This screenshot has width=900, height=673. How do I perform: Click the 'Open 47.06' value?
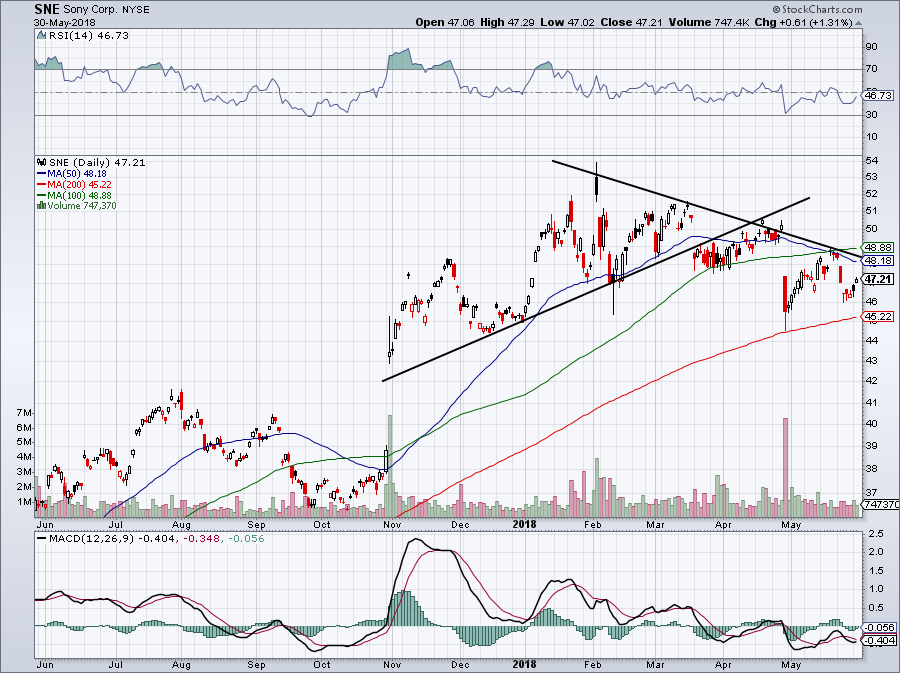(x=445, y=22)
